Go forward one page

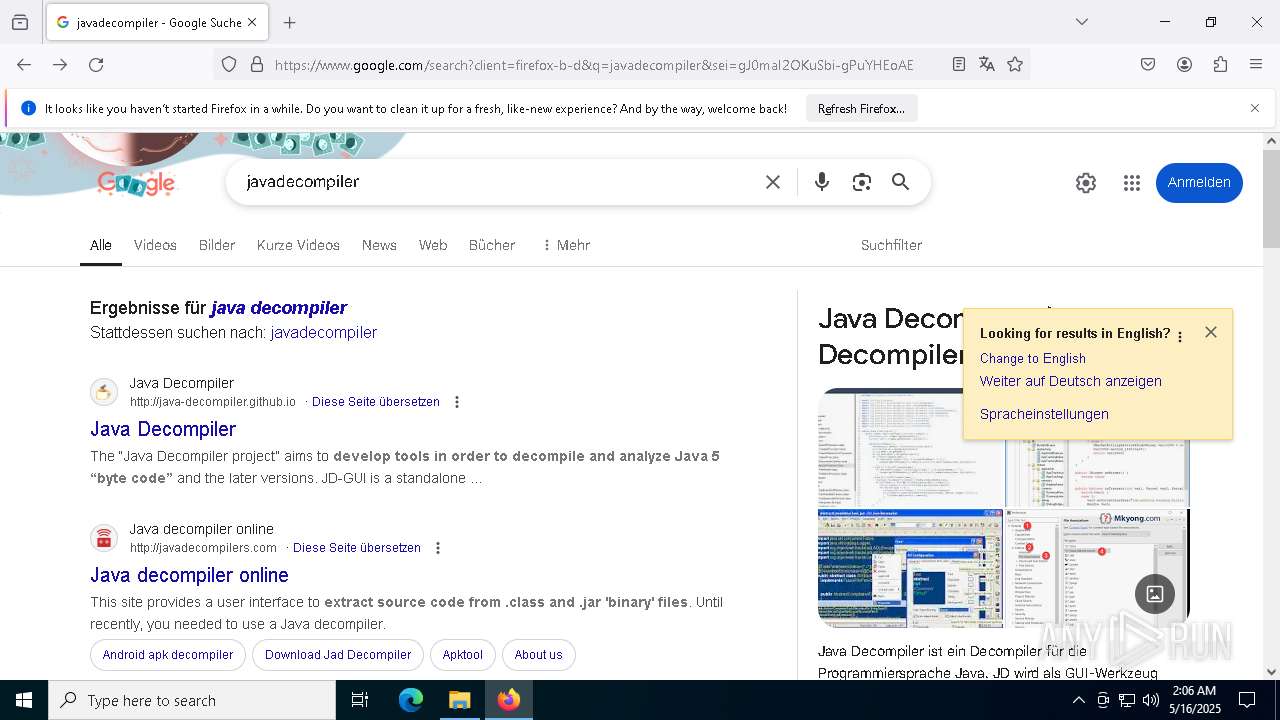(60, 64)
